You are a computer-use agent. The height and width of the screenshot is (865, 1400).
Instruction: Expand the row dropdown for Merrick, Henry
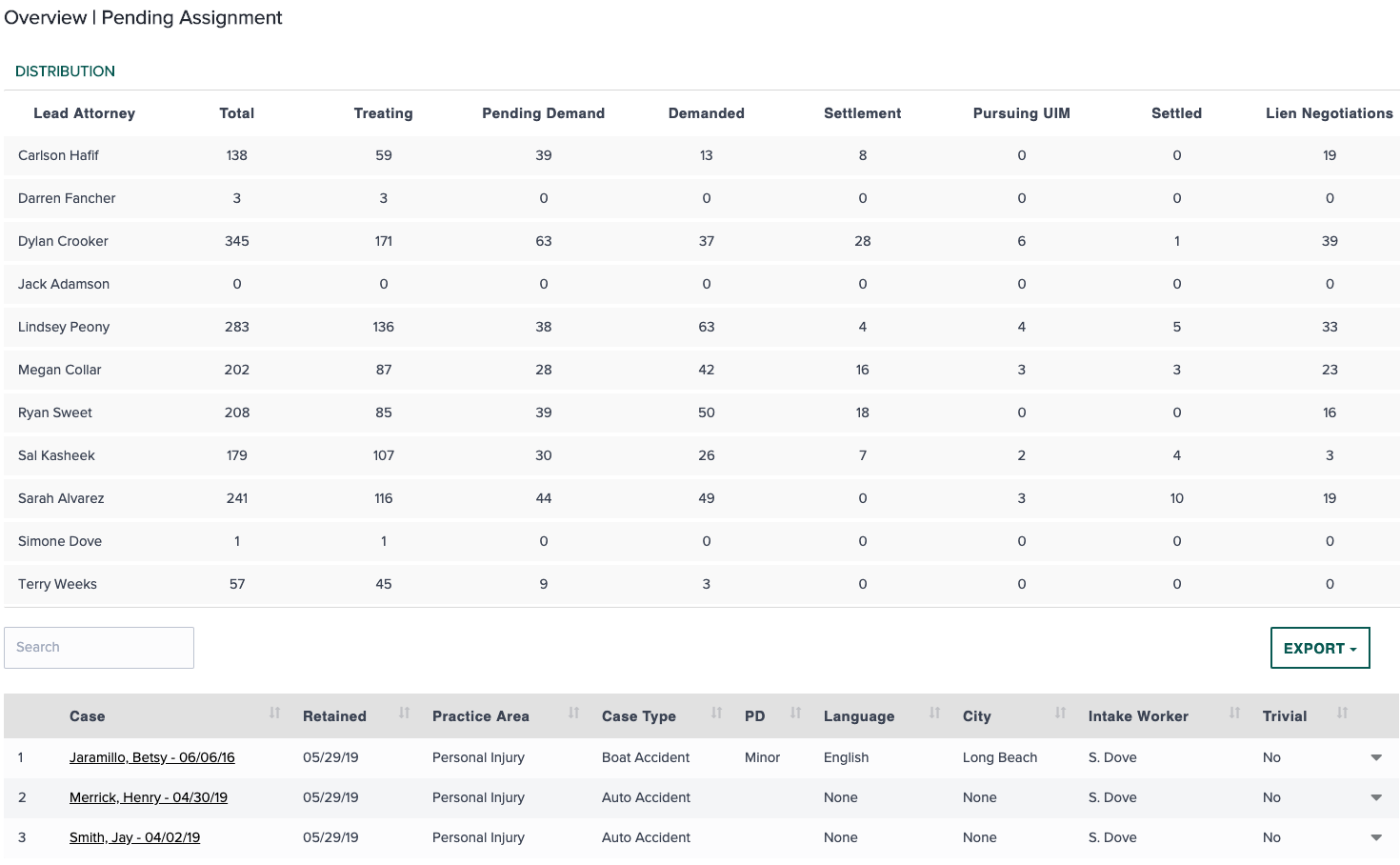coord(1376,798)
